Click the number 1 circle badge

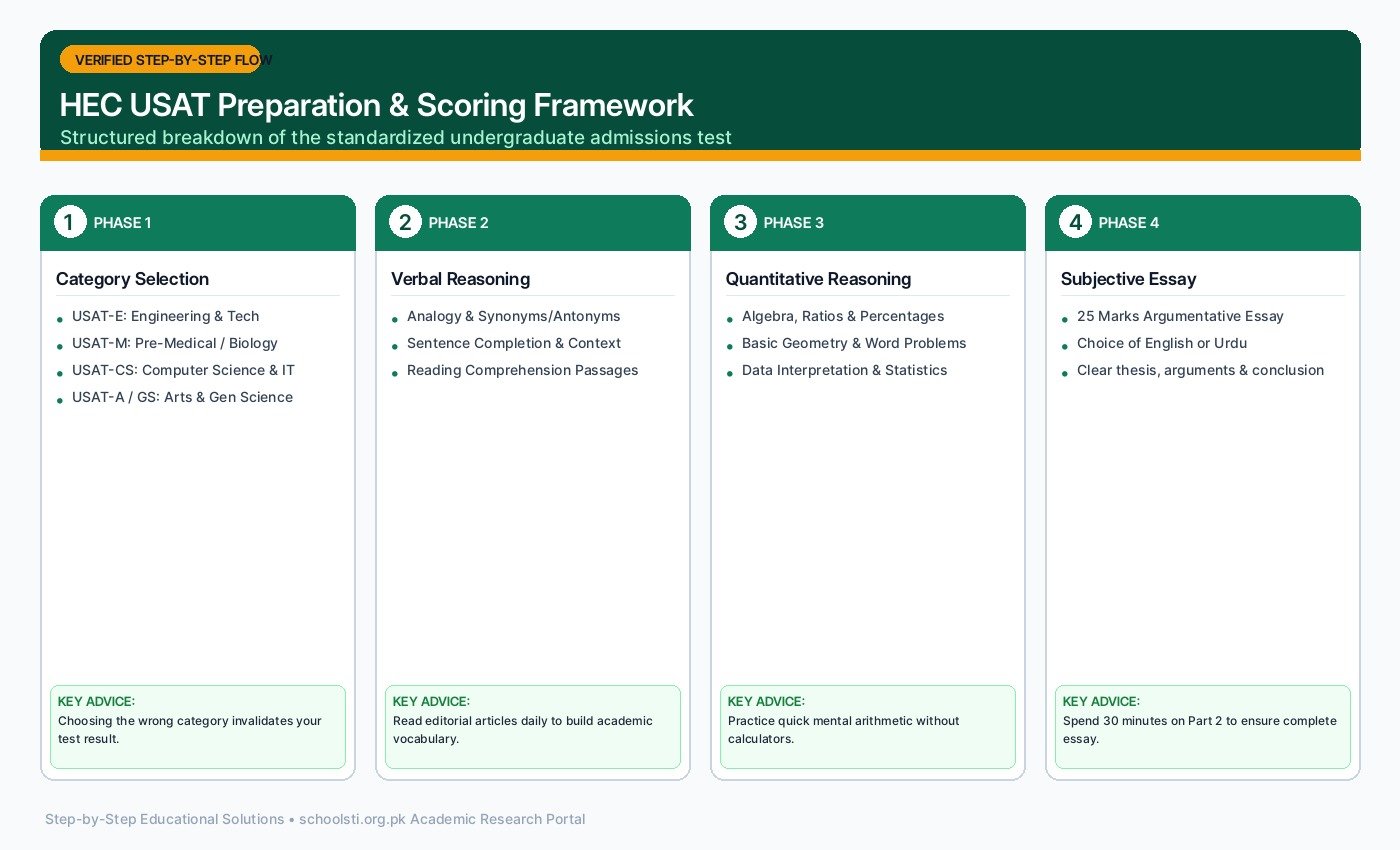[70, 222]
